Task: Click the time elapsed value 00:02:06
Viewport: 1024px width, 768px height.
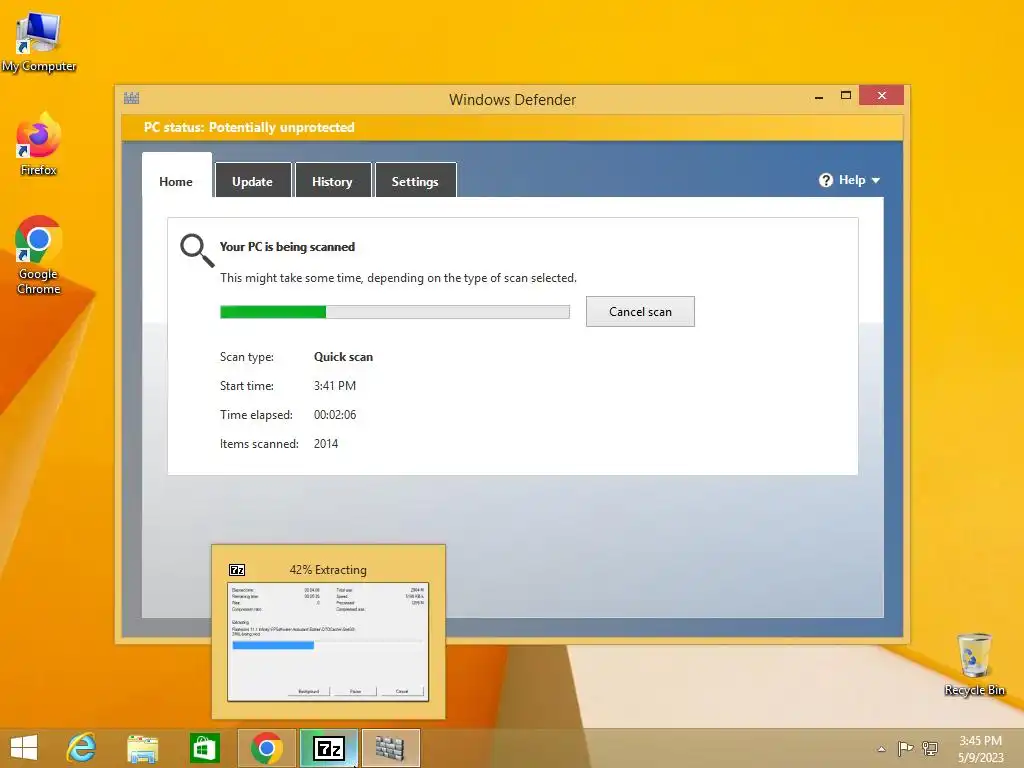Action: (335, 415)
